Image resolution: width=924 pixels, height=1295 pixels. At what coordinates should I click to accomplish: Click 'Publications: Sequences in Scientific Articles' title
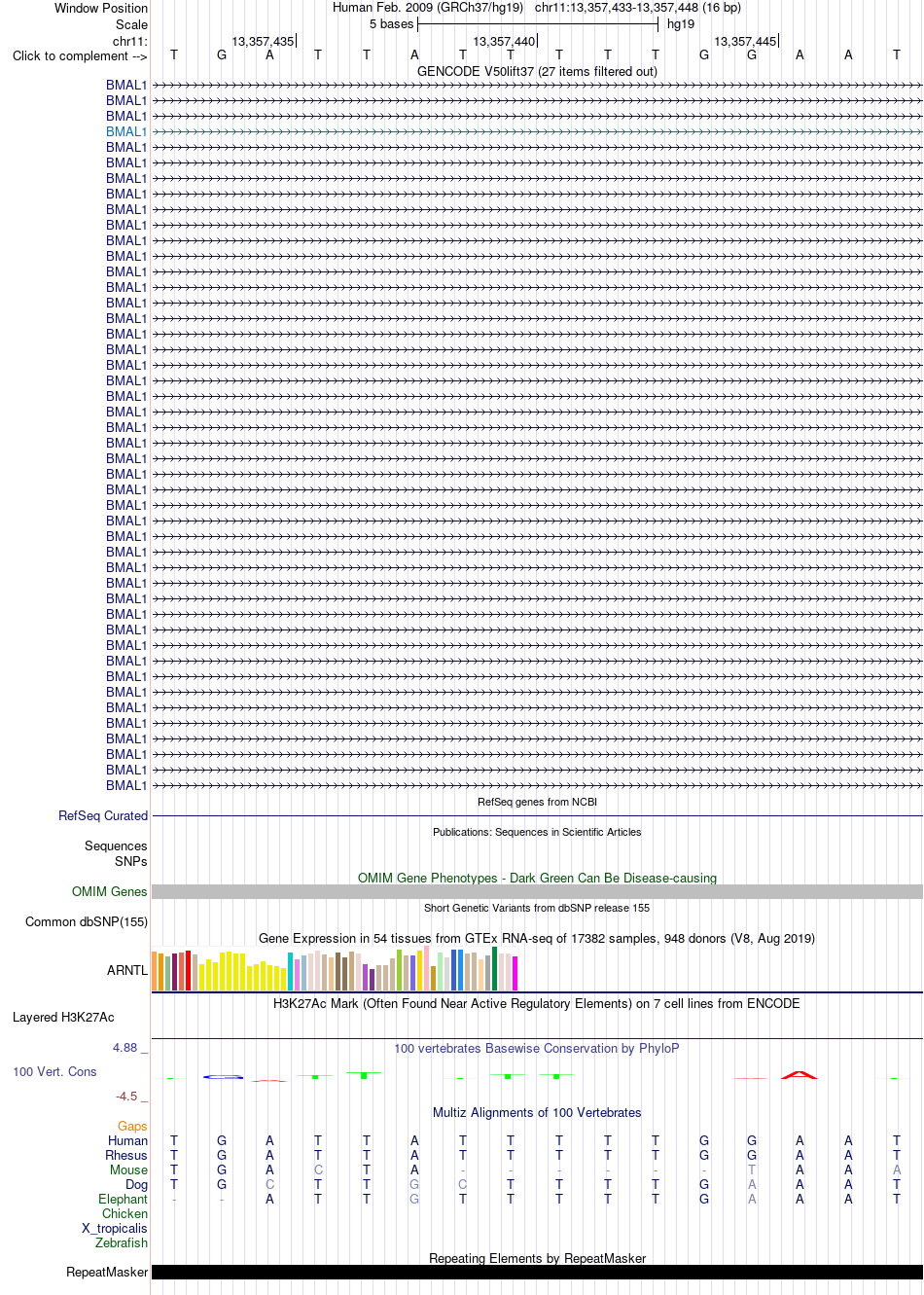pos(537,832)
